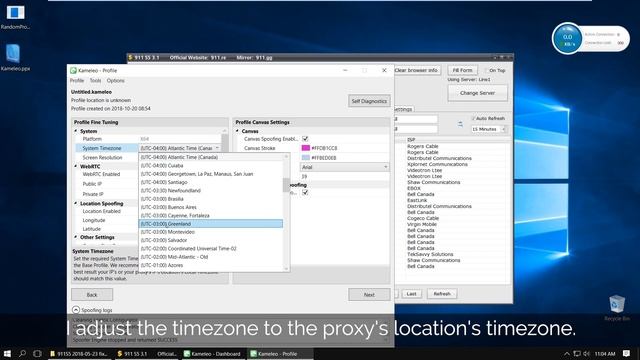Viewport: 640px width, 360px height.
Task: Select (UTC-01:00) Azores timezone
Action: [211, 265]
